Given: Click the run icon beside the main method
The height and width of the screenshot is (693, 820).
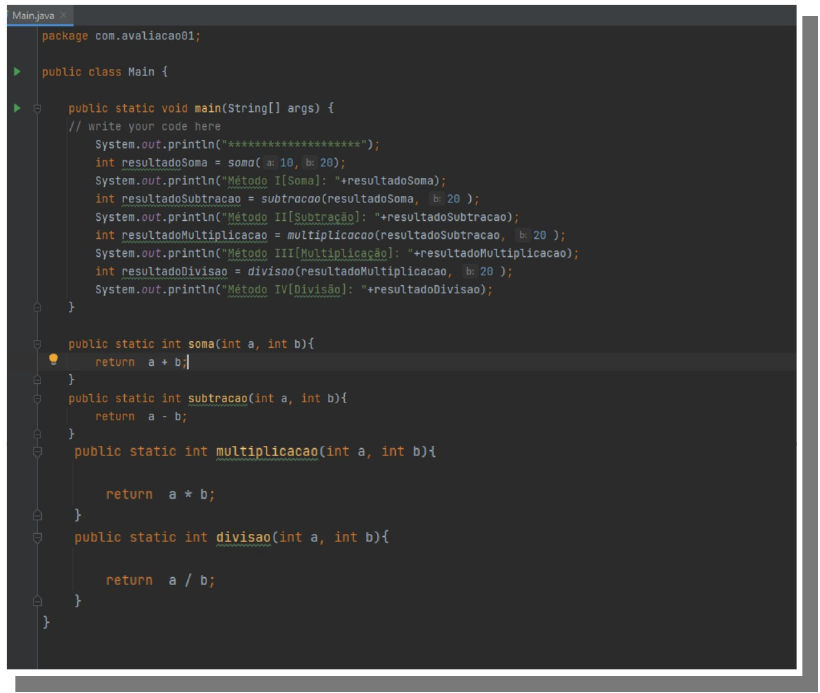Looking at the screenshot, I should pos(16,108).
